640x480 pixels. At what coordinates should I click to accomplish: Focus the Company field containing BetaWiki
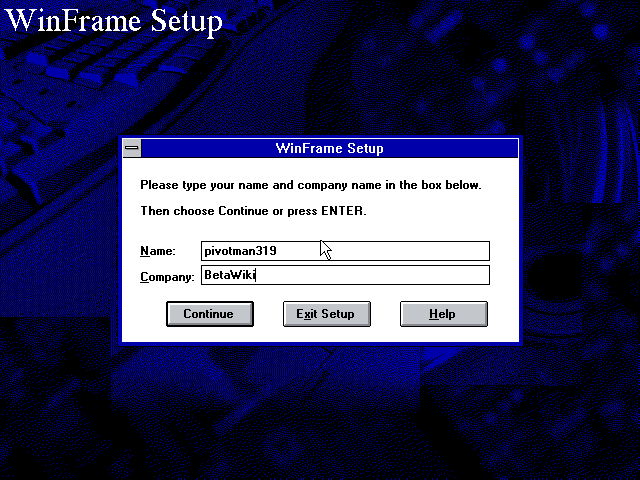(345, 275)
